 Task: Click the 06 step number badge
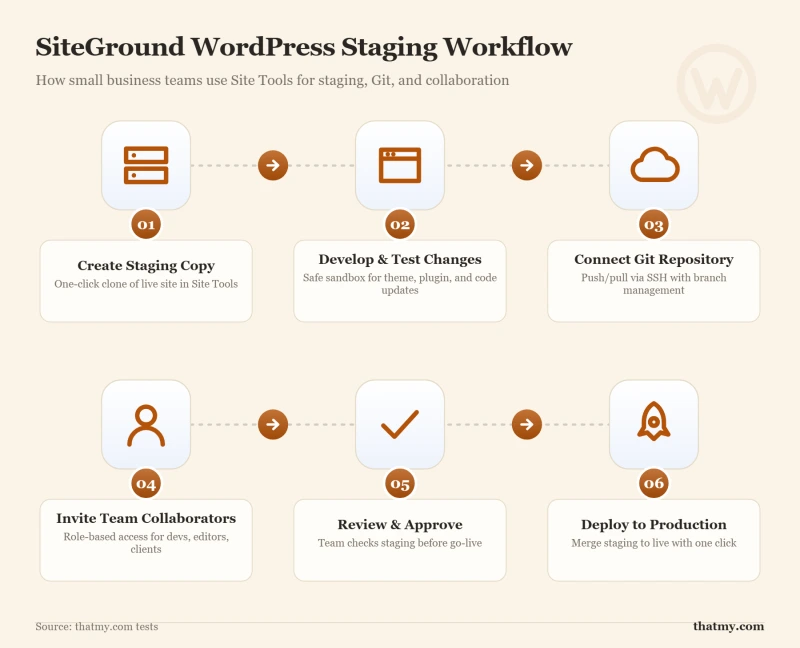(x=654, y=483)
